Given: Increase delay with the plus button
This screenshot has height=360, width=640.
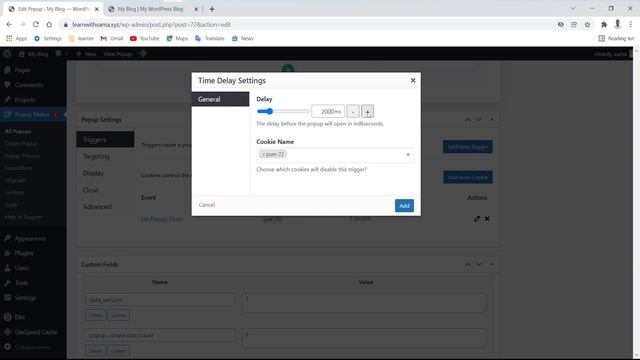Looking at the screenshot, I should click(x=367, y=111).
